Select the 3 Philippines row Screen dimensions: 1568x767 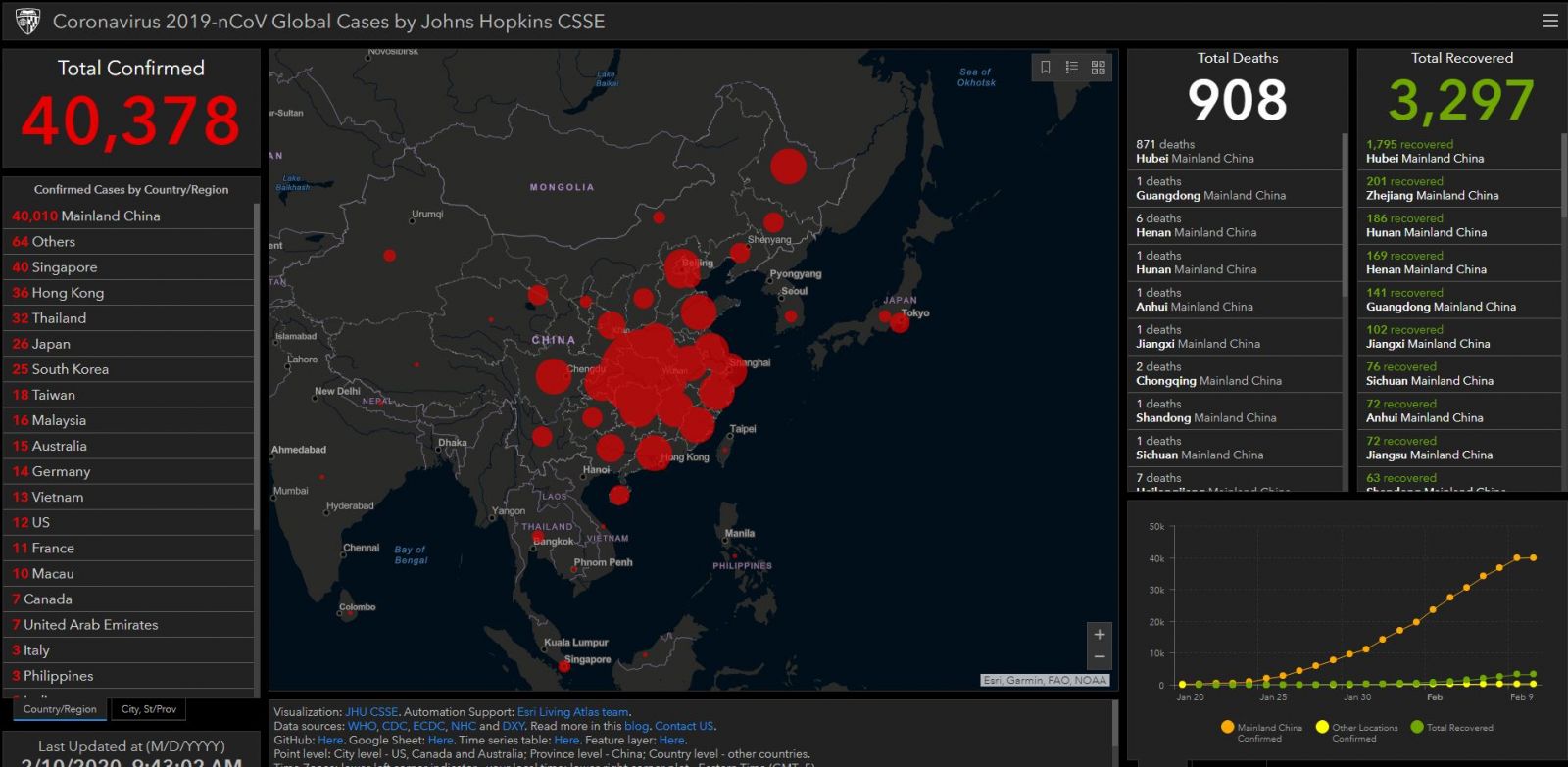pyautogui.click(x=128, y=675)
